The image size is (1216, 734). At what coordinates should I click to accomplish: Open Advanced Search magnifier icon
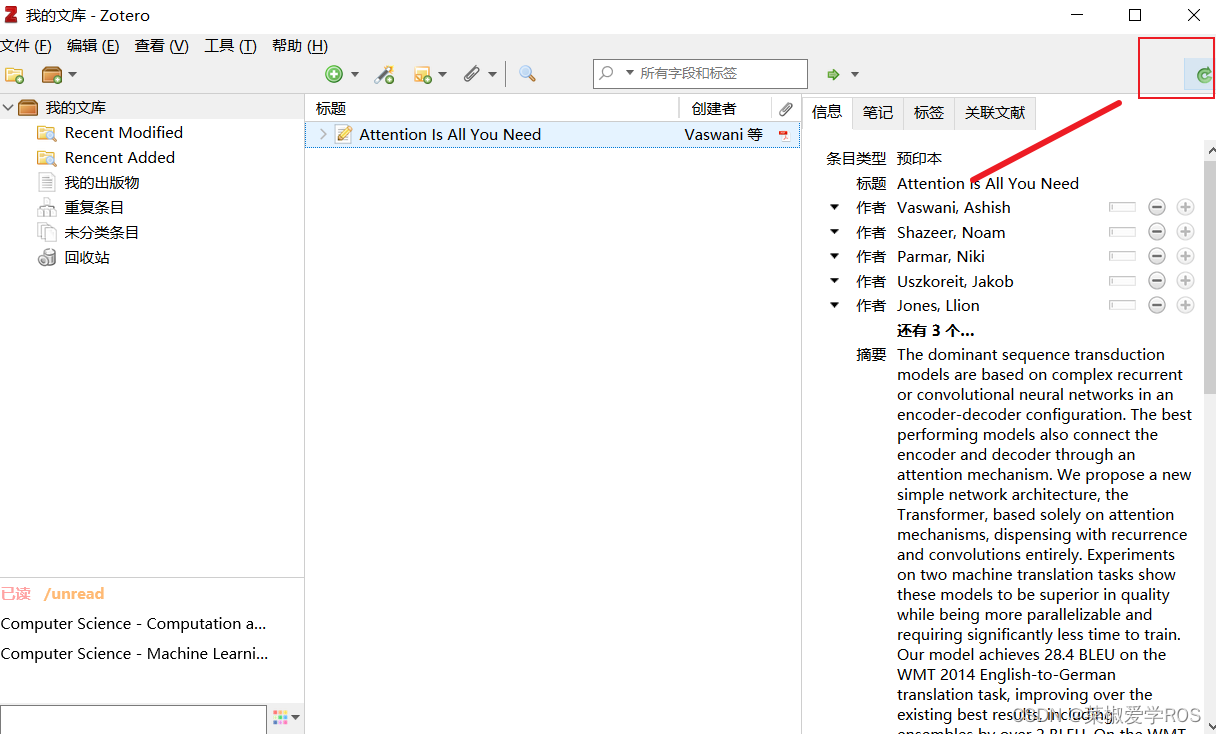click(x=527, y=74)
